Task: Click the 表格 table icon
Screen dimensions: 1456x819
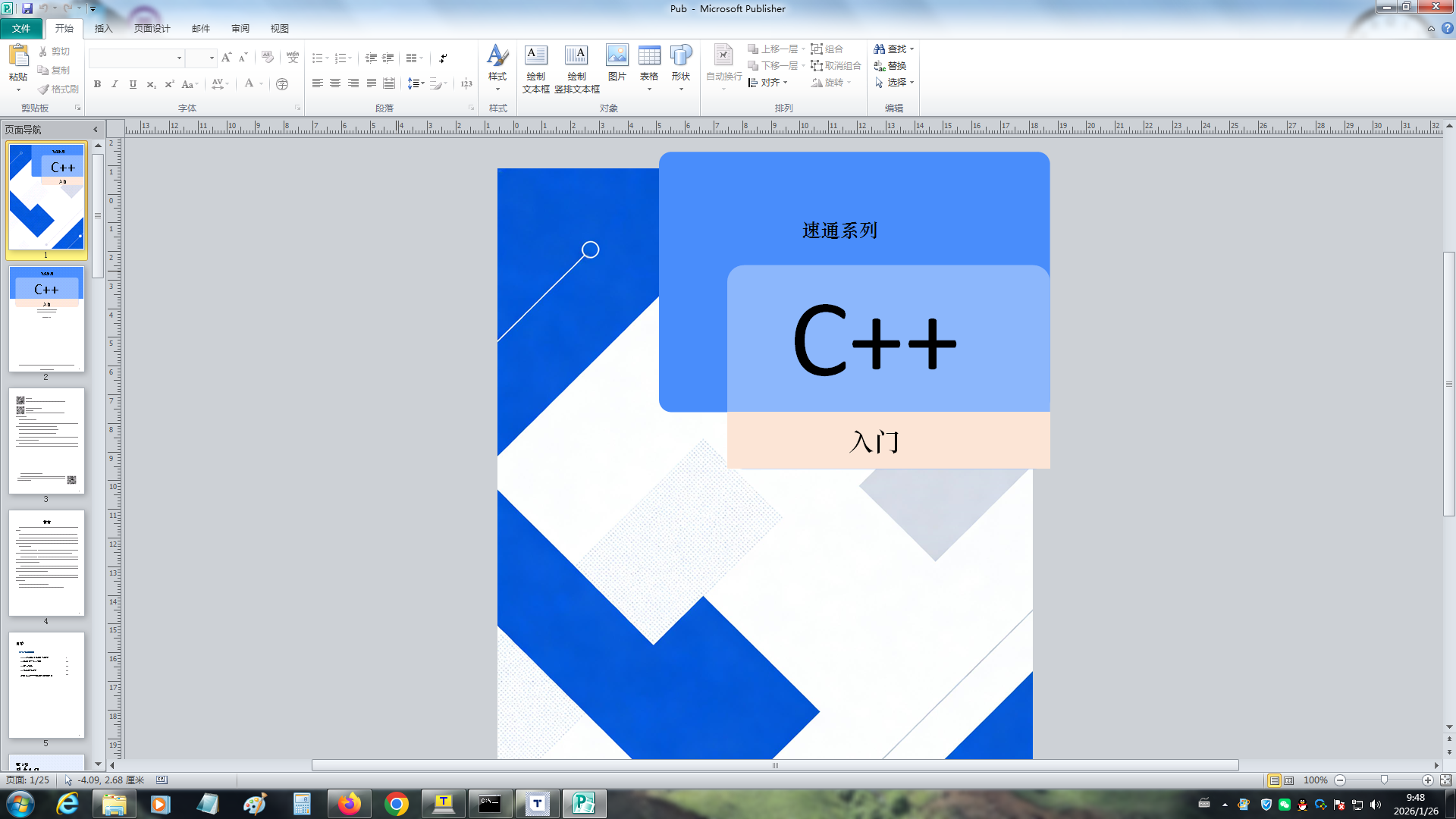Action: coord(649,56)
